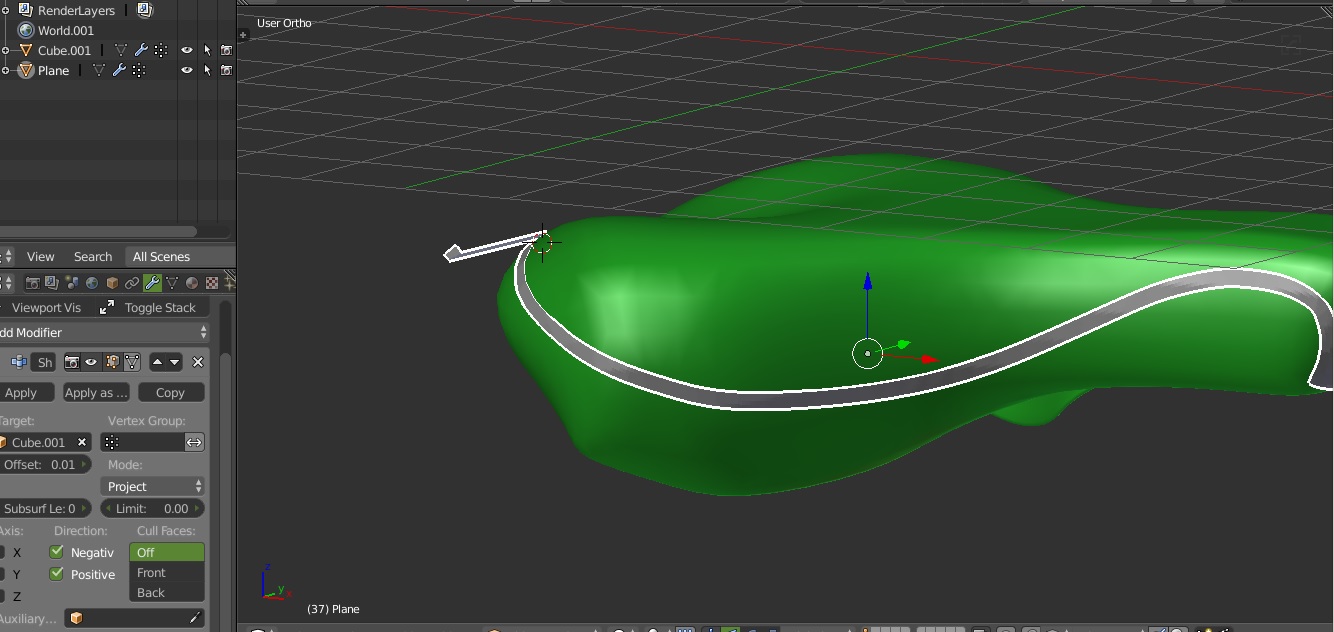
Task: Click the mesh data icon on Plane row
Action: (99, 70)
